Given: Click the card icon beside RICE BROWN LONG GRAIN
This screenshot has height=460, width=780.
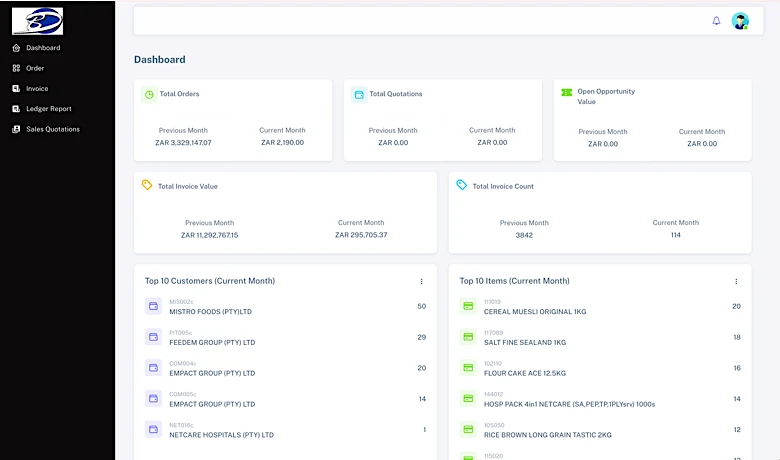Looking at the screenshot, I should click(468, 429).
